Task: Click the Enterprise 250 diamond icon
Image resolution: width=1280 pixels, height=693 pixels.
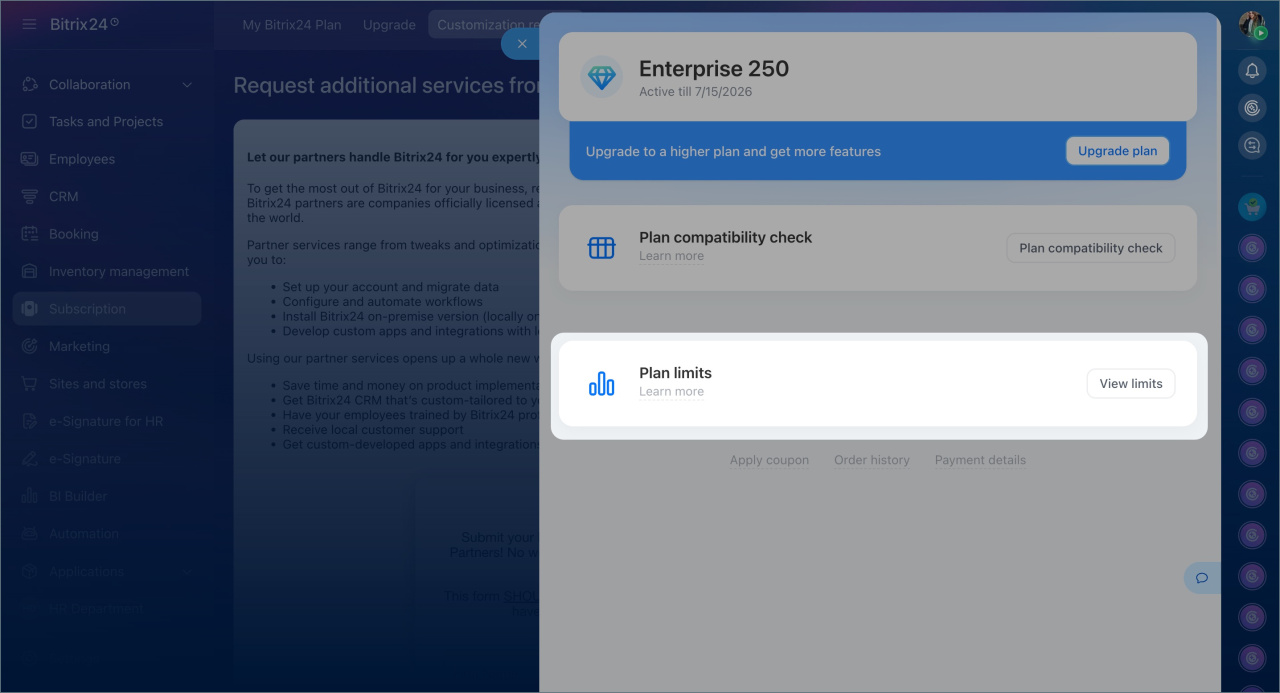Action: tap(601, 78)
